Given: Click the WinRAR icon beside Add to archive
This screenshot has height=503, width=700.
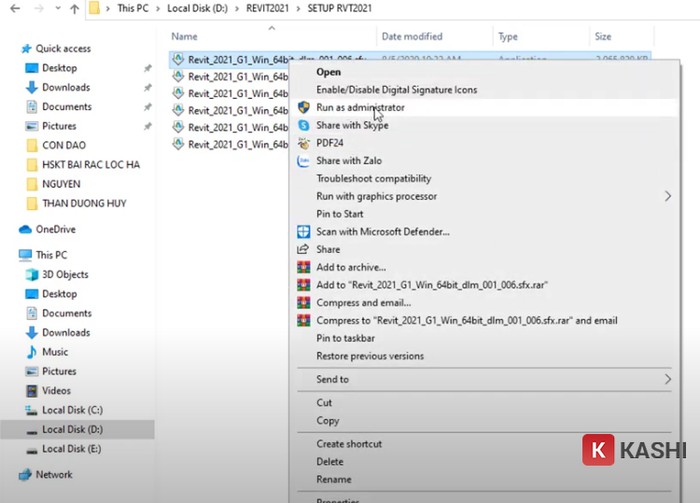Looking at the screenshot, I should coord(304,267).
